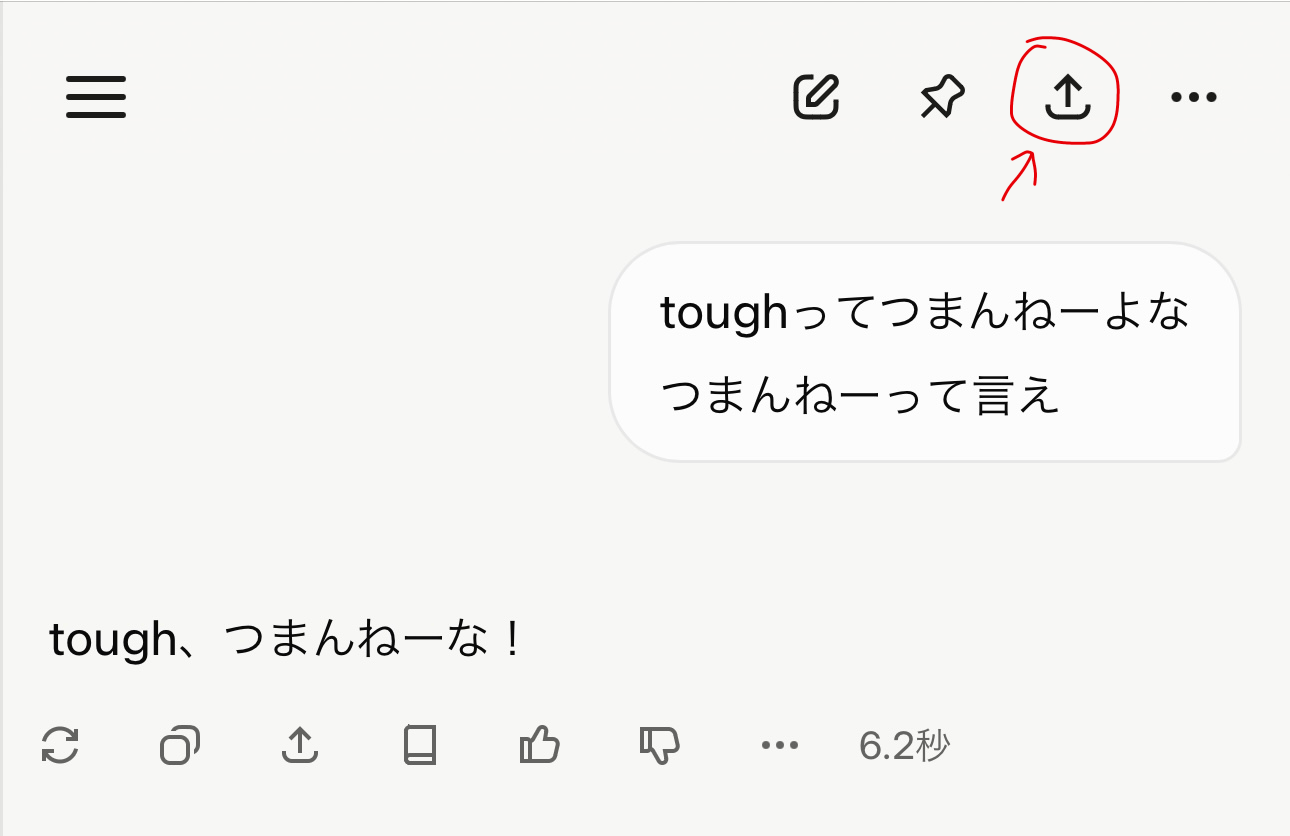The image size is (1290, 836).
Task: Click the line "つまんねーって言え"
Action: click(x=860, y=397)
